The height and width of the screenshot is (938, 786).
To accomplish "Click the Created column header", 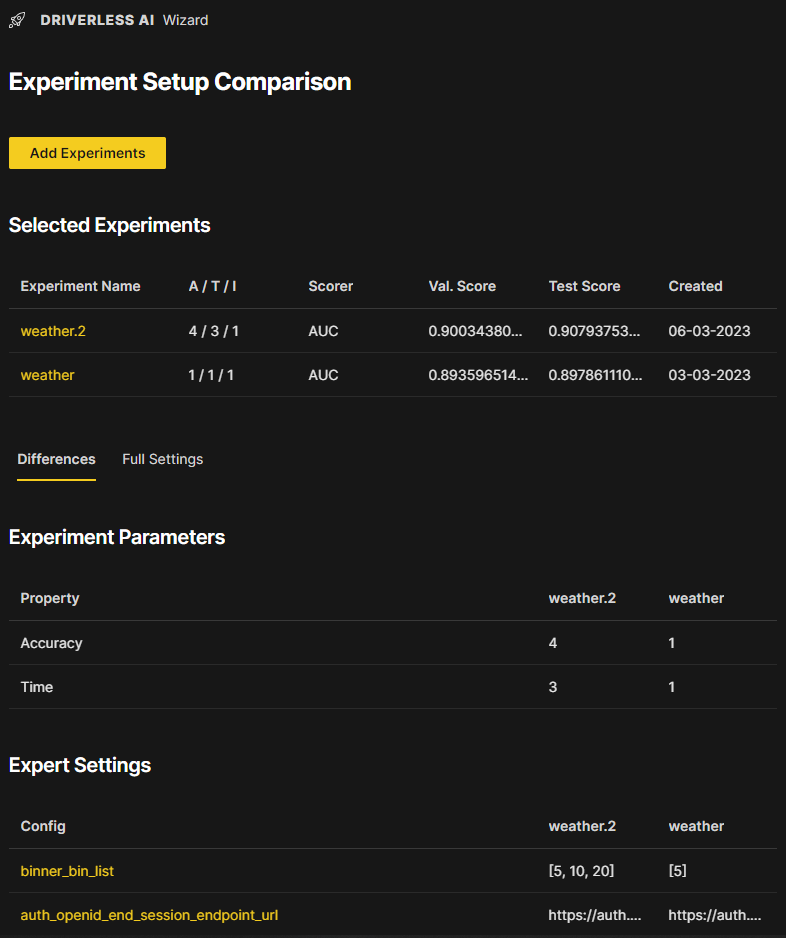I will pyautogui.click(x=695, y=286).
